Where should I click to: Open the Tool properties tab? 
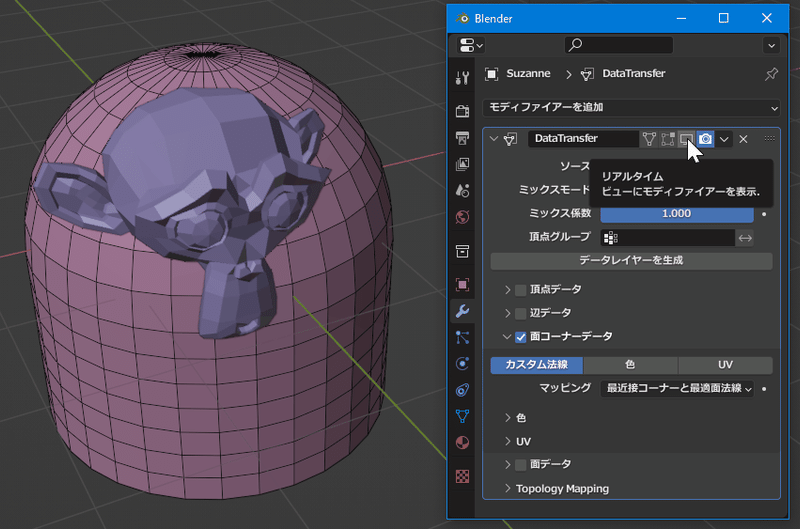point(462,78)
